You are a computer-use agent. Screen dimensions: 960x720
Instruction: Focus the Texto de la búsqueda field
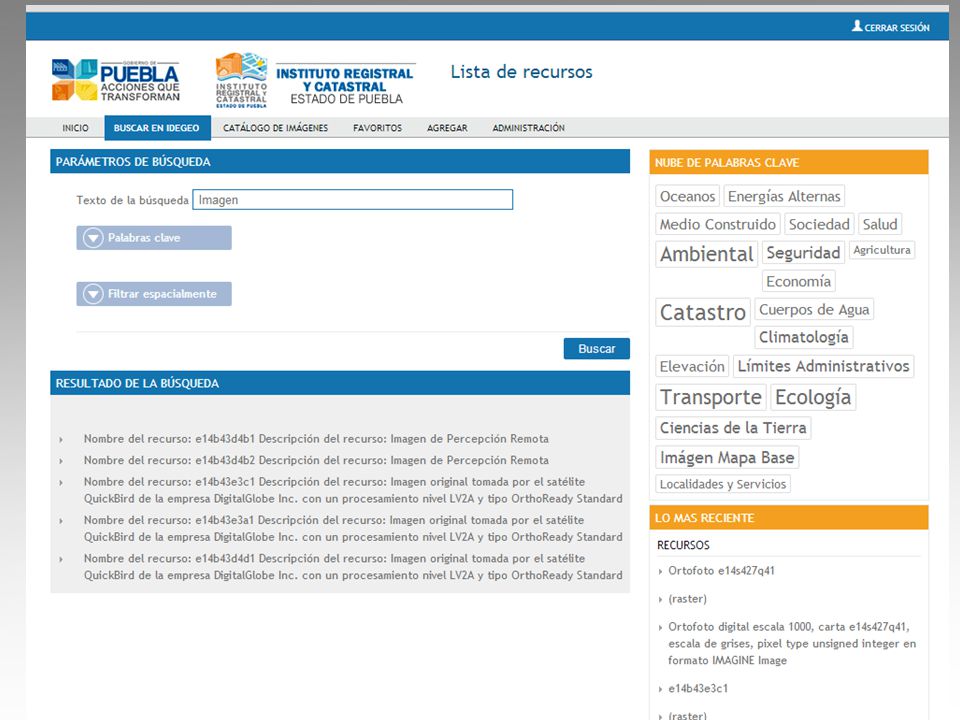coord(353,200)
